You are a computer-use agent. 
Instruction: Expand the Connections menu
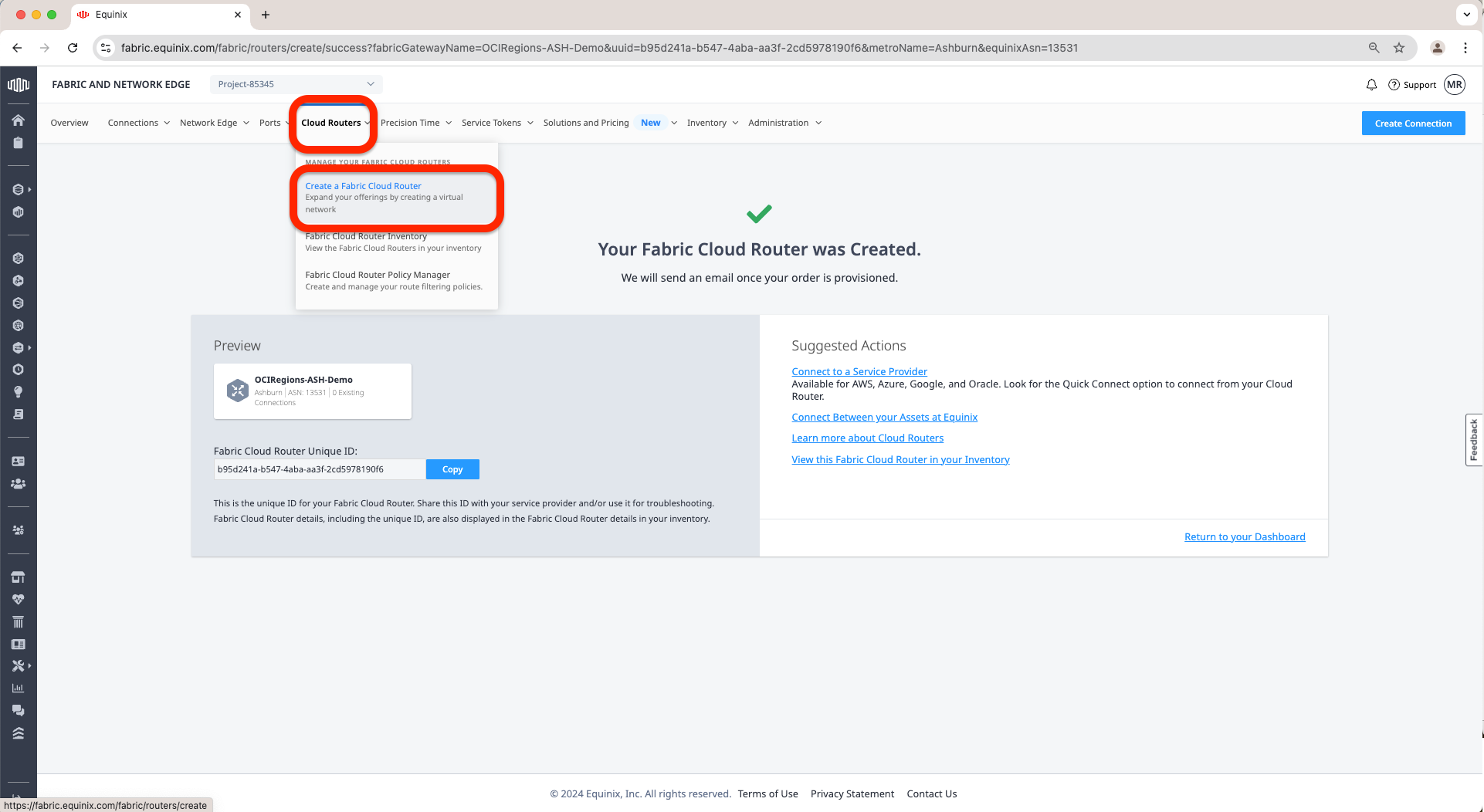click(x=139, y=123)
